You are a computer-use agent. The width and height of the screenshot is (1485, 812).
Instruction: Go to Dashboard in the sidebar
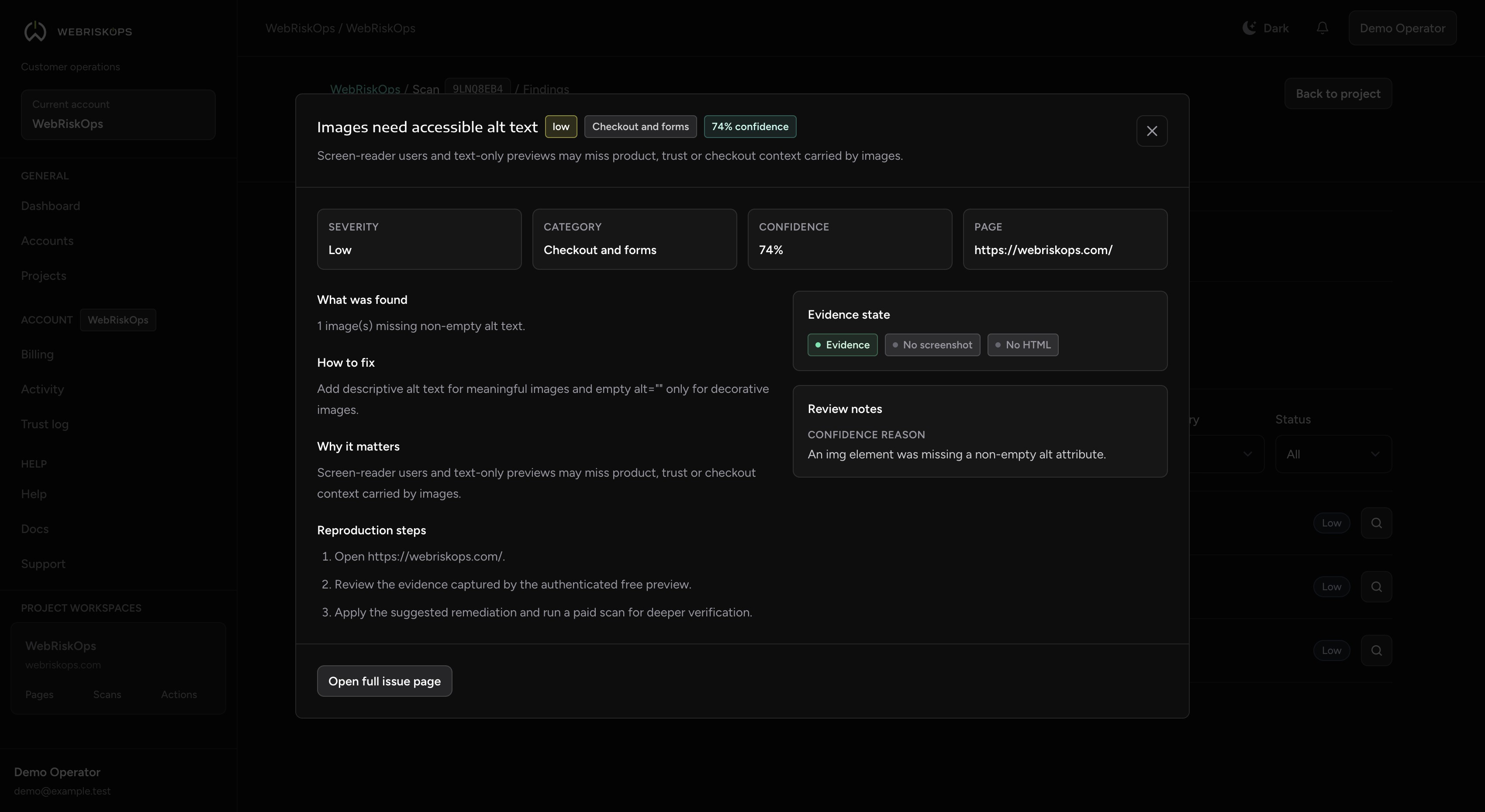pos(50,206)
